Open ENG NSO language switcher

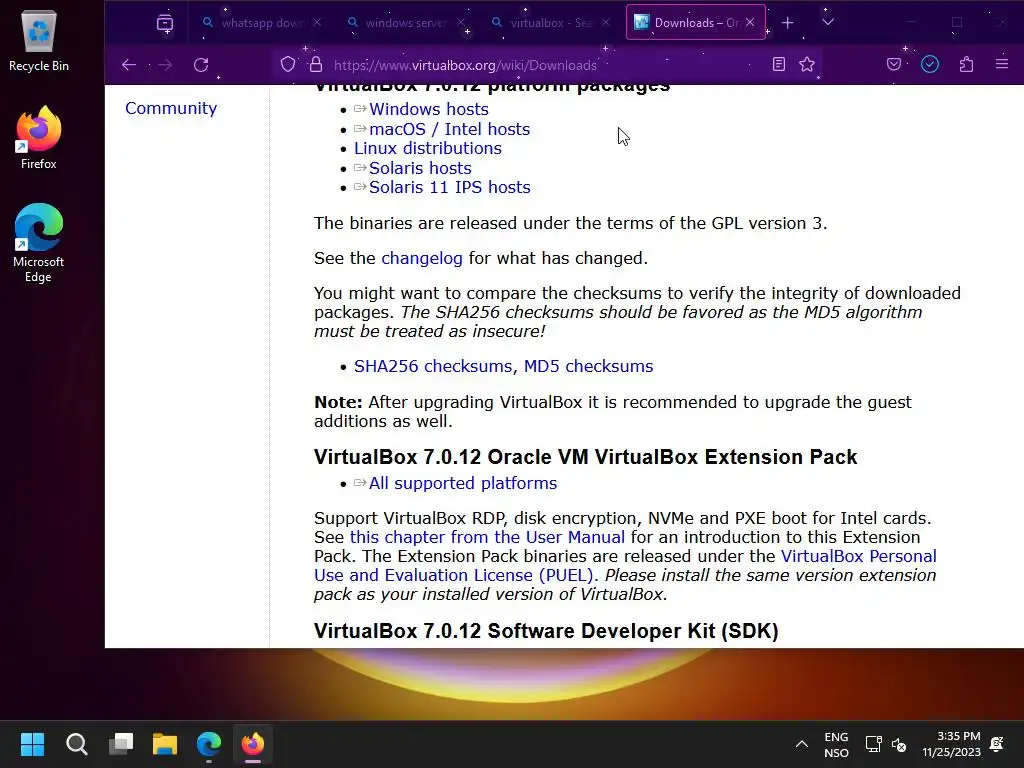836,744
